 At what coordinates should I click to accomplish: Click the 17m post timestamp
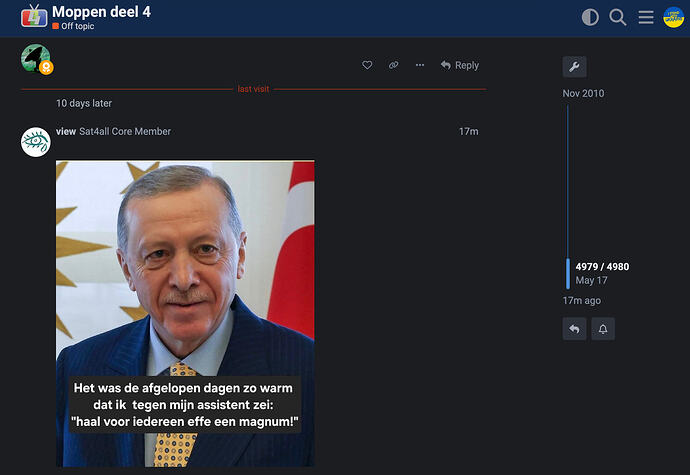tap(468, 132)
